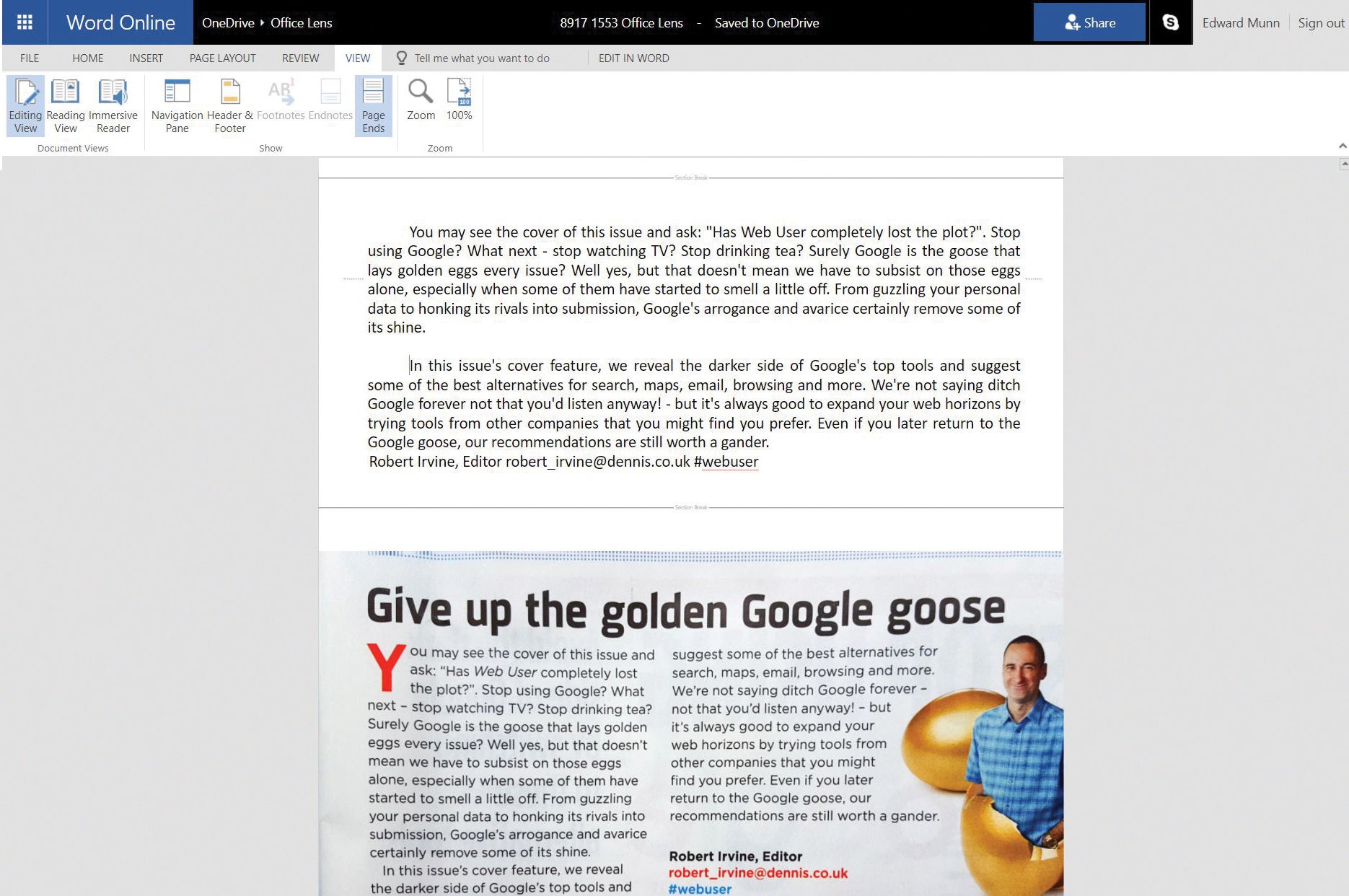This screenshot has height=896, width=1349.
Task: Click the scroll up arrow of document
Action: coord(1343,164)
